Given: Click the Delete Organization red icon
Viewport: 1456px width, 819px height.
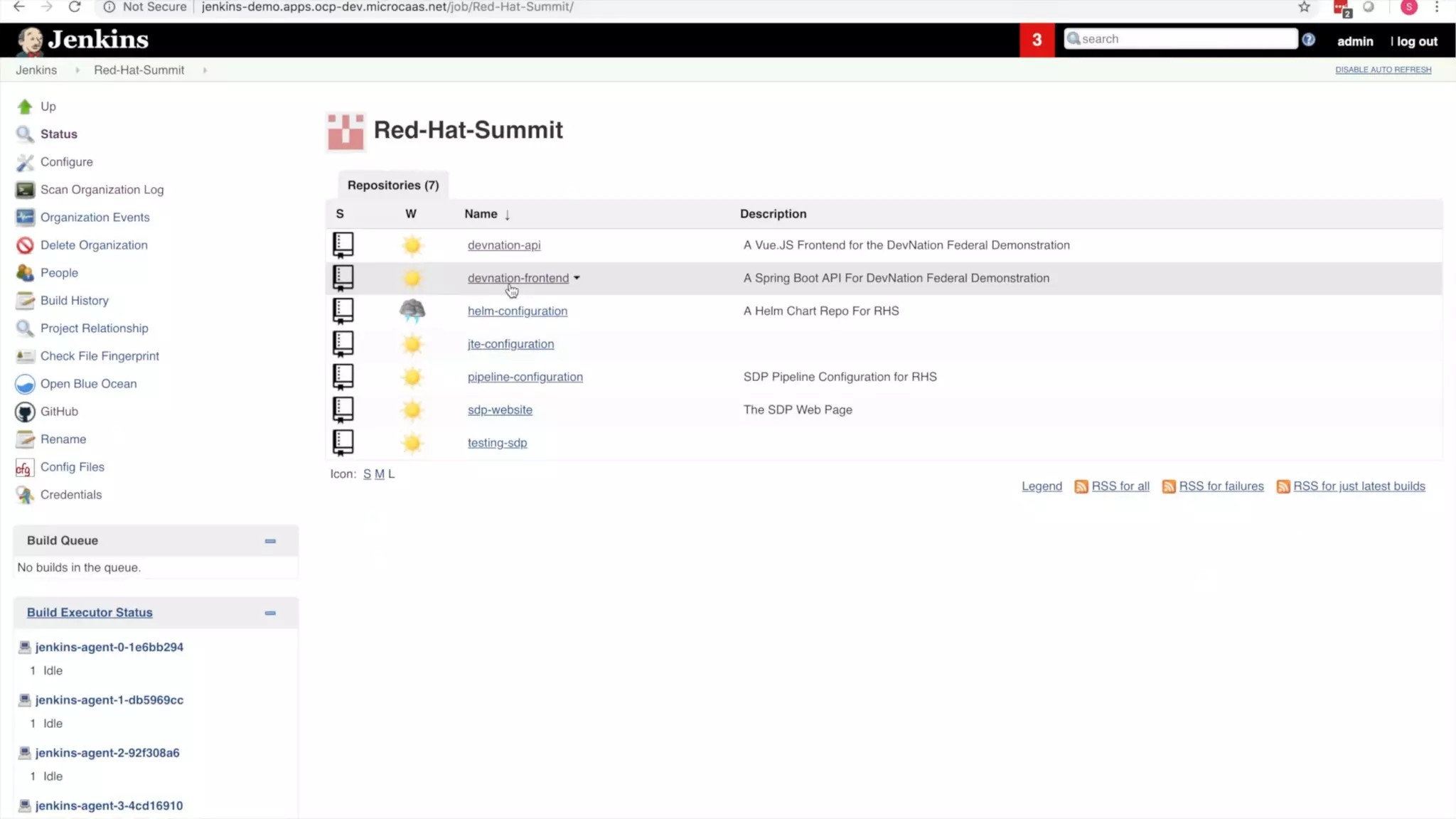Looking at the screenshot, I should (25, 245).
